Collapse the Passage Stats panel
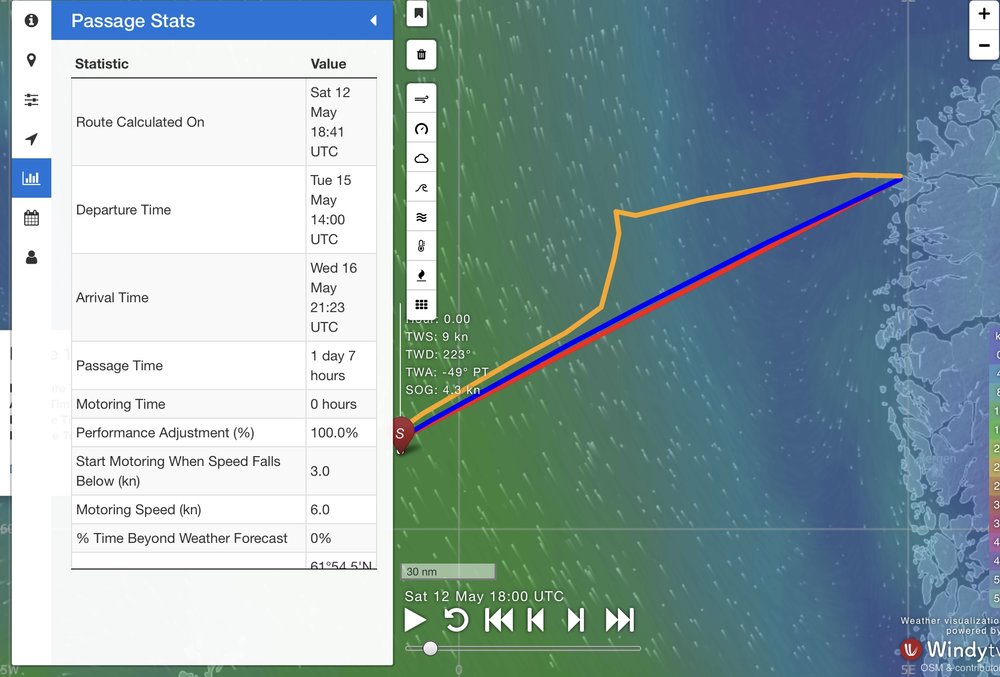 (x=373, y=20)
